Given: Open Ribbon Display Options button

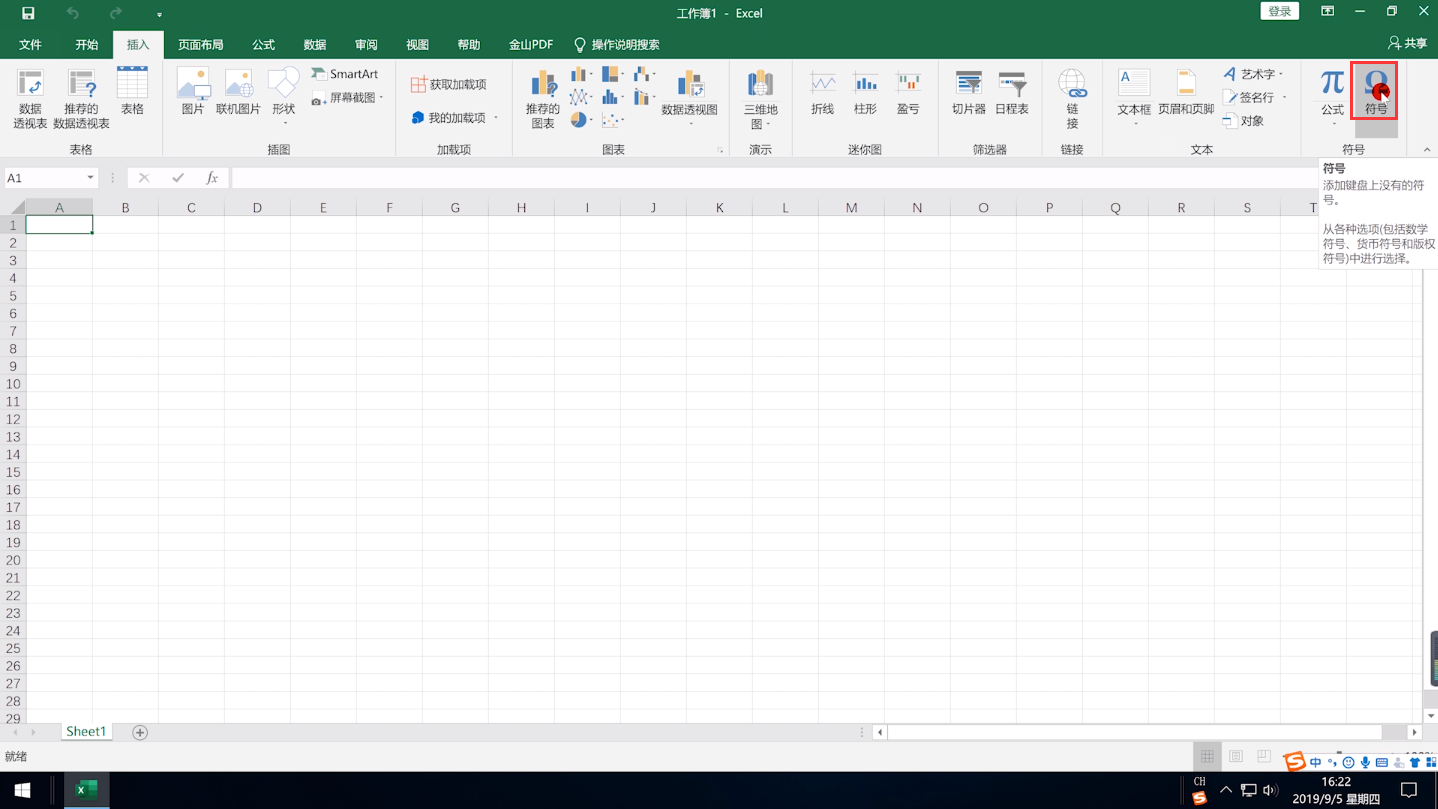Looking at the screenshot, I should (1327, 12).
